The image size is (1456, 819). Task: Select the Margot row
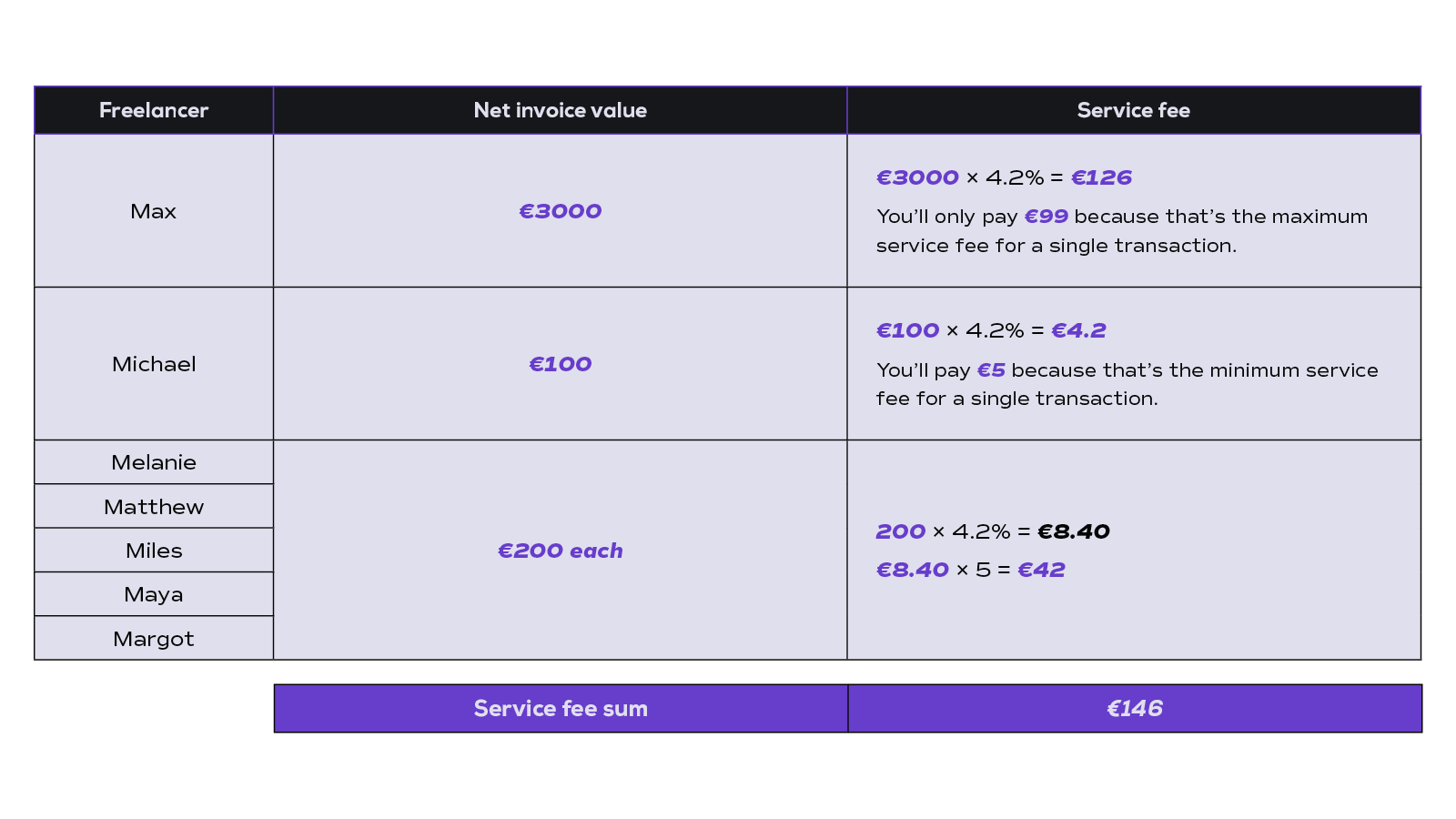tap(154, 639)
